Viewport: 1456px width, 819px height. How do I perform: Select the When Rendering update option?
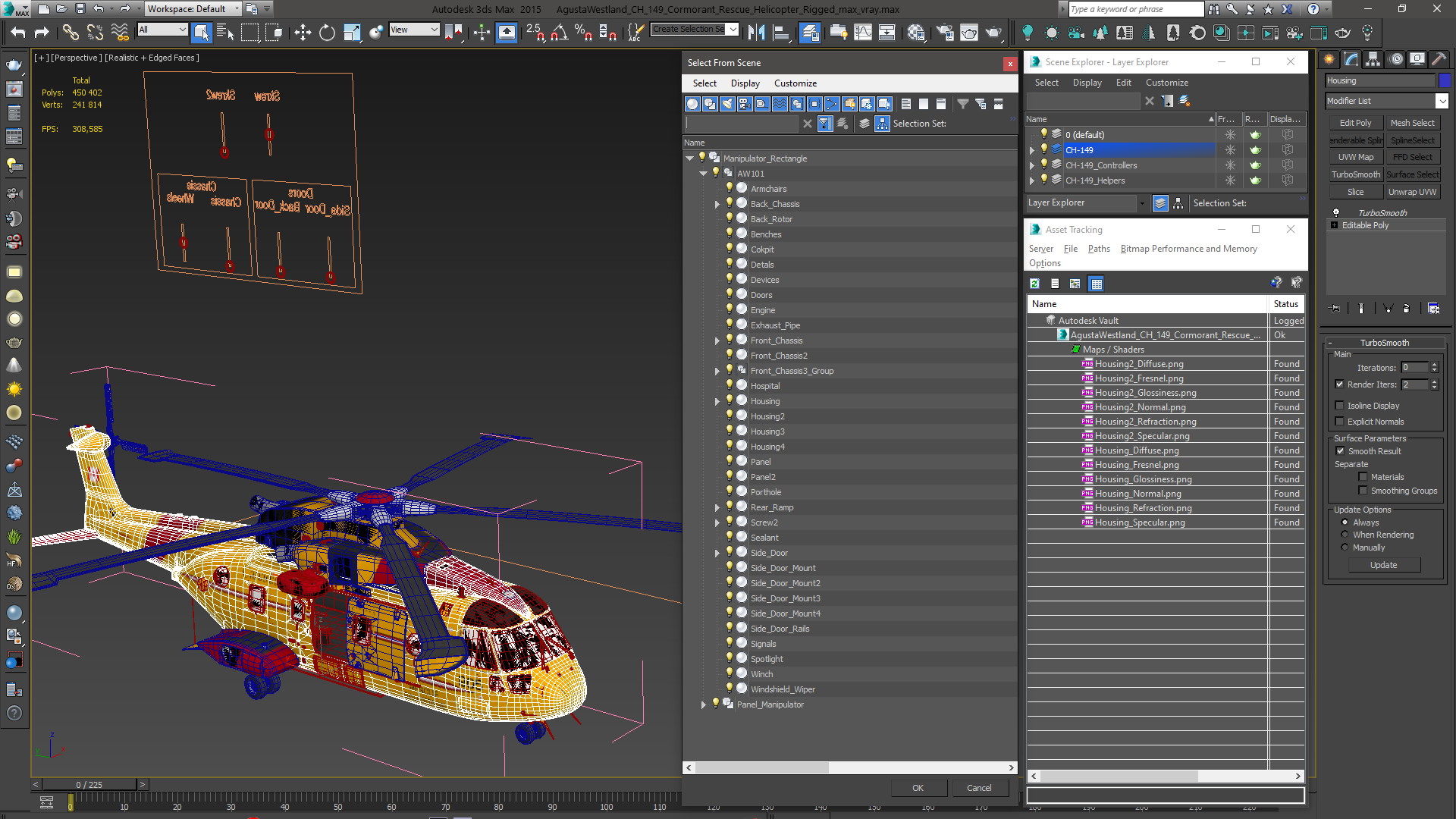tap(1345, 535)
